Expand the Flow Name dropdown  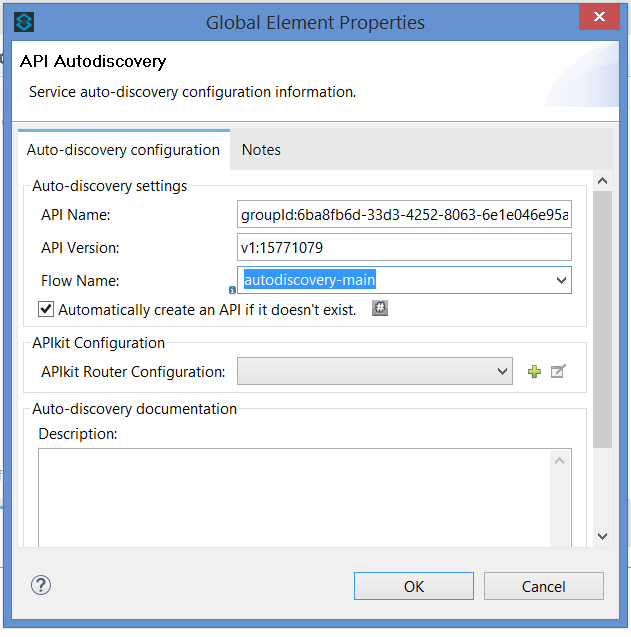coord(561,281)
